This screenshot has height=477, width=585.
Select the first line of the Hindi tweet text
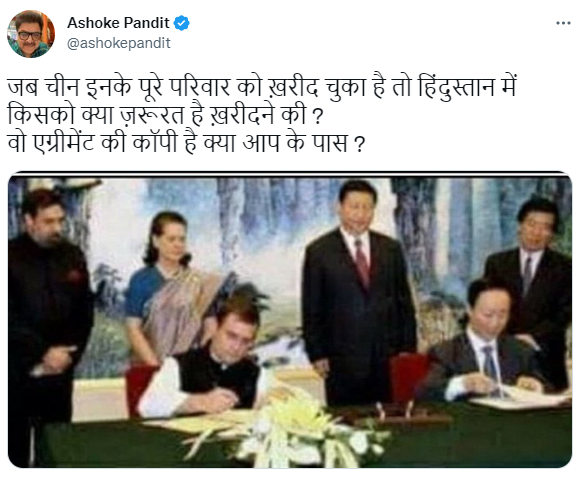pyautogui.click(x=262, y=88)
